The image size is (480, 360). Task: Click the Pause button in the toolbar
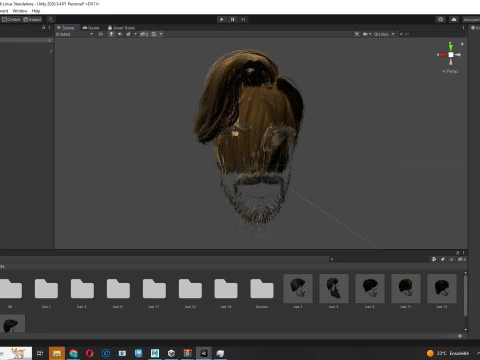[x=232, y=19]
